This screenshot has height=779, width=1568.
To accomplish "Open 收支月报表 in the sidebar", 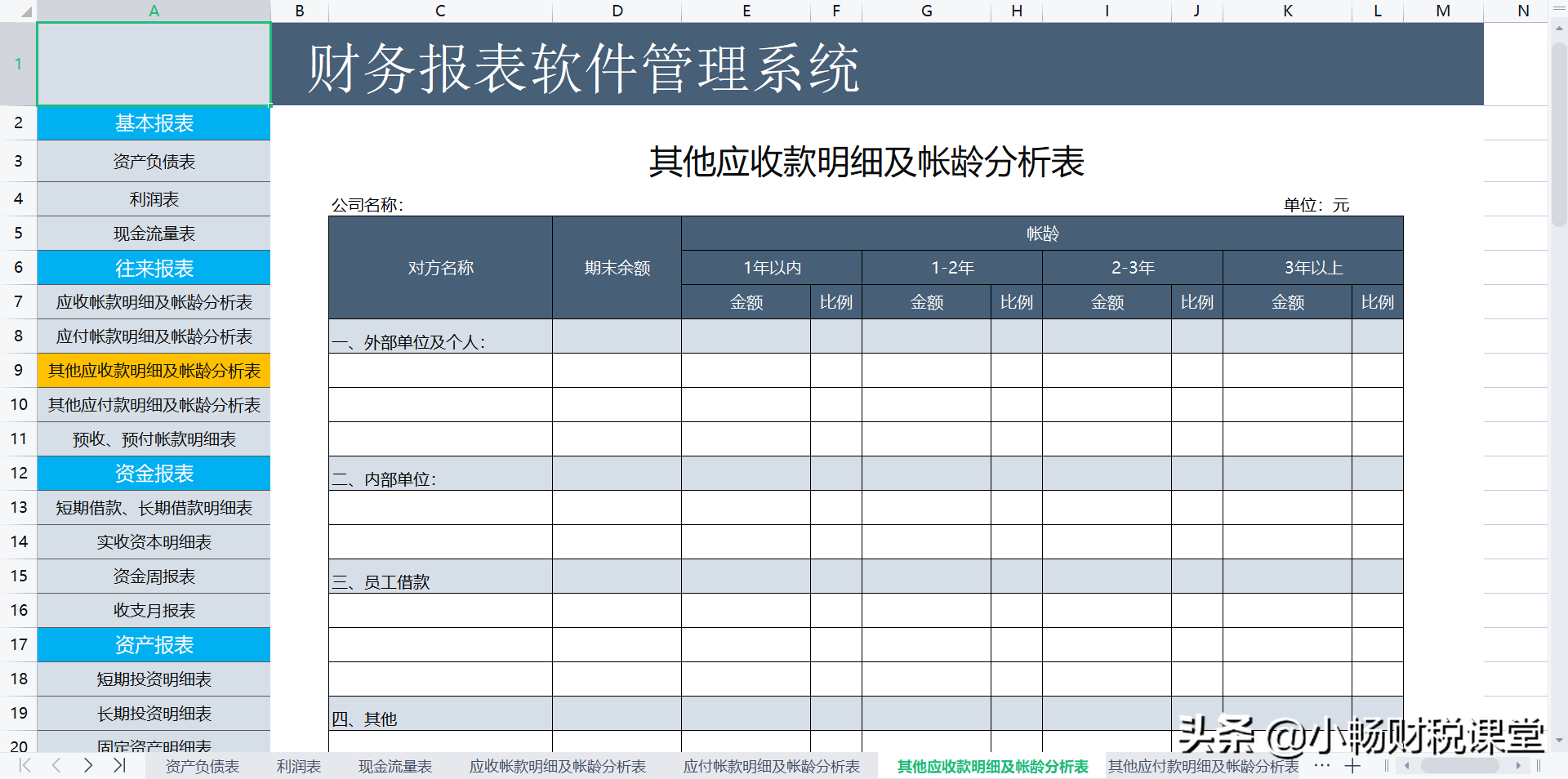I will tap(153, 610).
